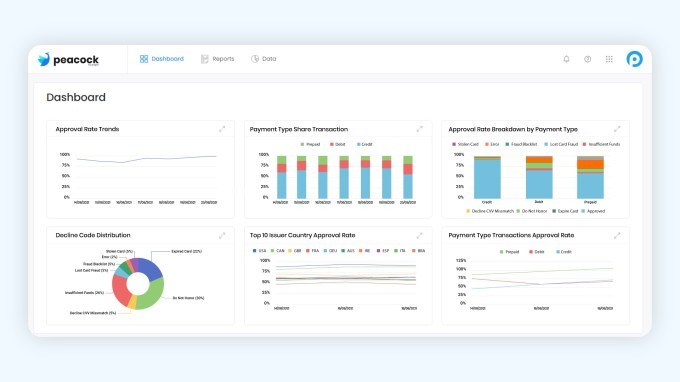Toggle Credit legend in Payment Type Transactions Approval Rate

pos(564,252)
